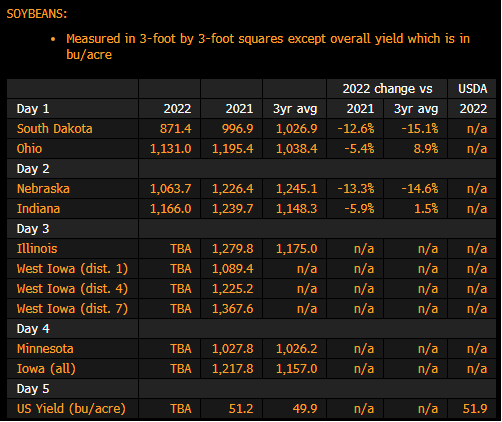Image resolution: width=502 pixels, height=422 pixels.
Task: Select the USDA 2022 yield value 51.9
Action: (475, 409)
